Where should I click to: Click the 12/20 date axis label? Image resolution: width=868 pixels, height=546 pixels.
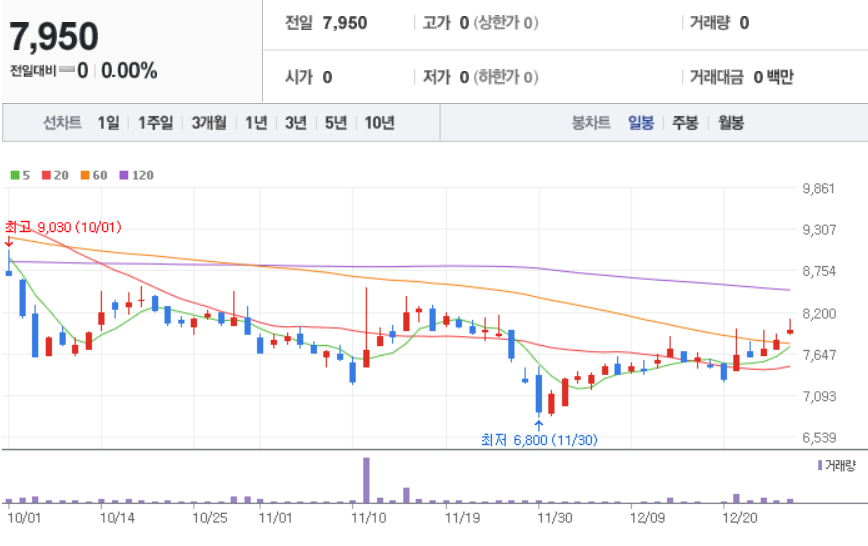740,518
